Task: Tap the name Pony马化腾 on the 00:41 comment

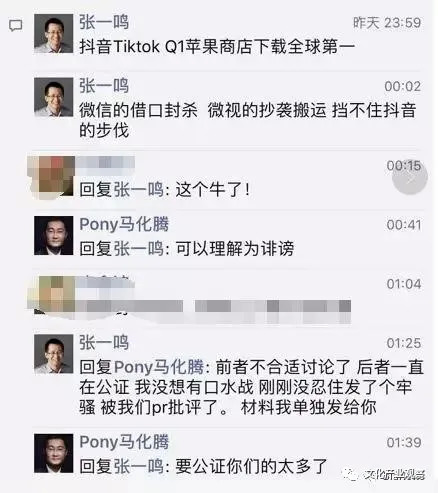Action: (x=124, y=224)
